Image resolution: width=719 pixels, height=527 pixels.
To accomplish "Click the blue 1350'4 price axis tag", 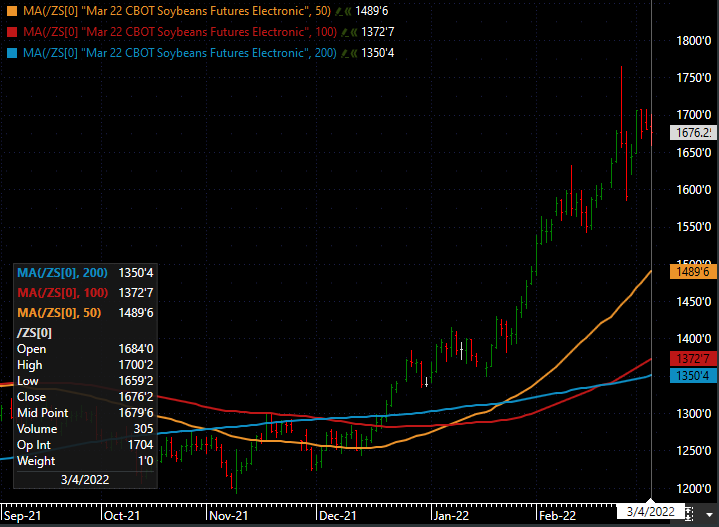I will point(694,376).
